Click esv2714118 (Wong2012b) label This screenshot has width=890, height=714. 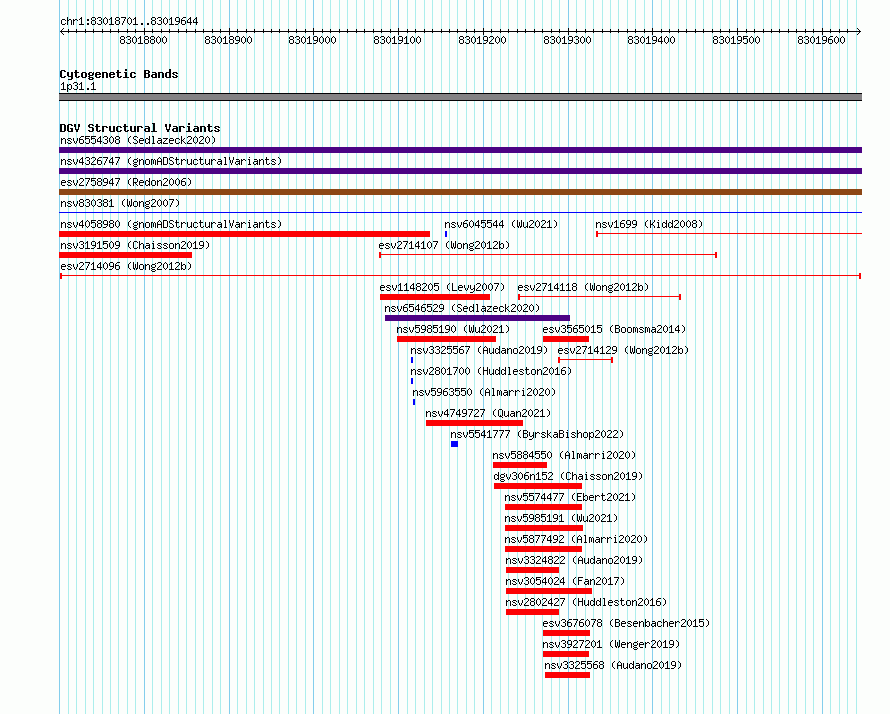583,287
